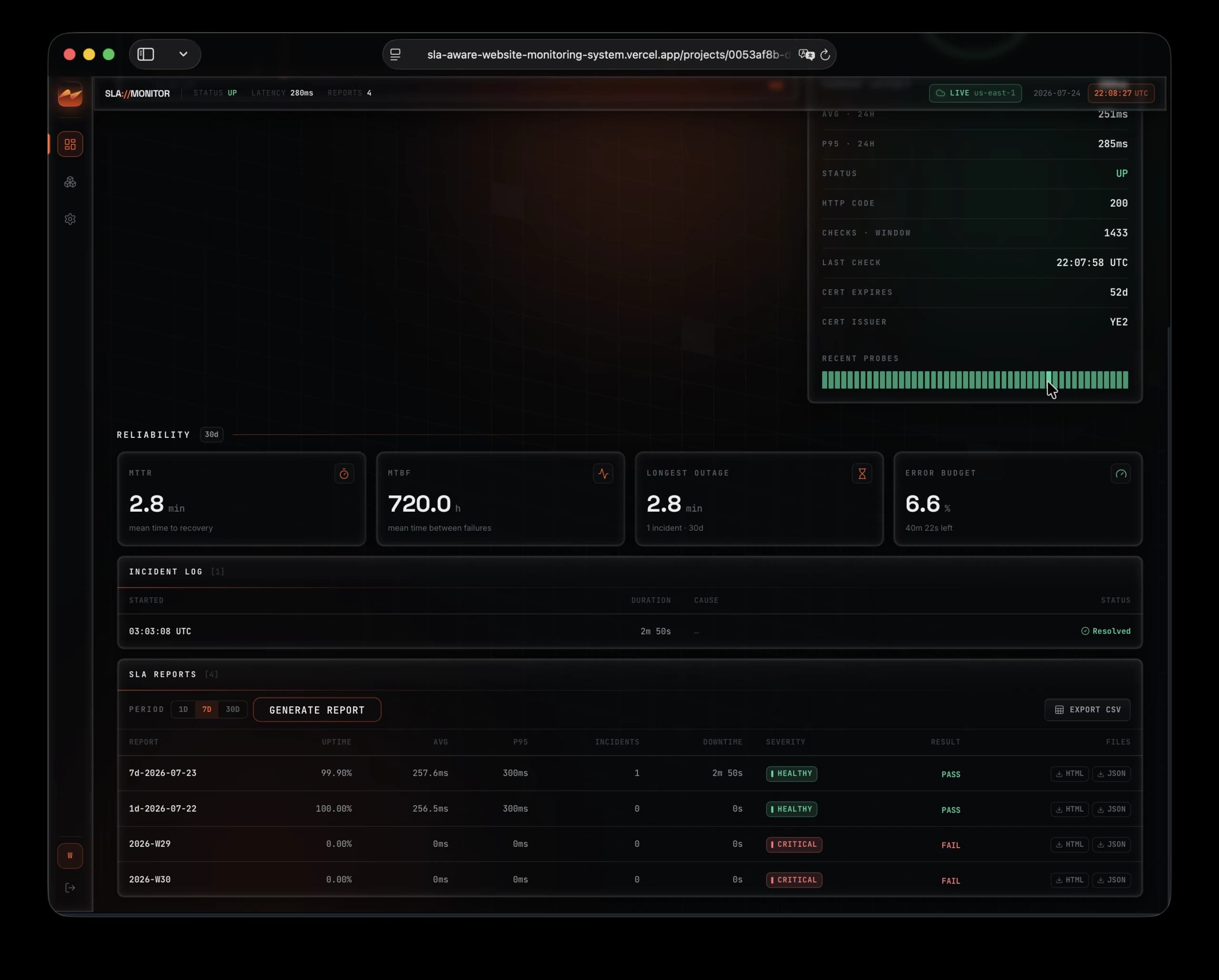Download HTML for 2026-W30 report

pyautogui.click(x=1069, y=880)
